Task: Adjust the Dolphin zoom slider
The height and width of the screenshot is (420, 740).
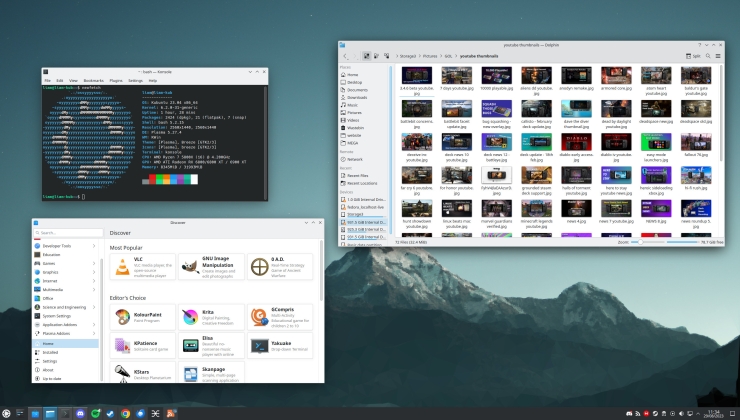Action: click(x=662, y=242)
